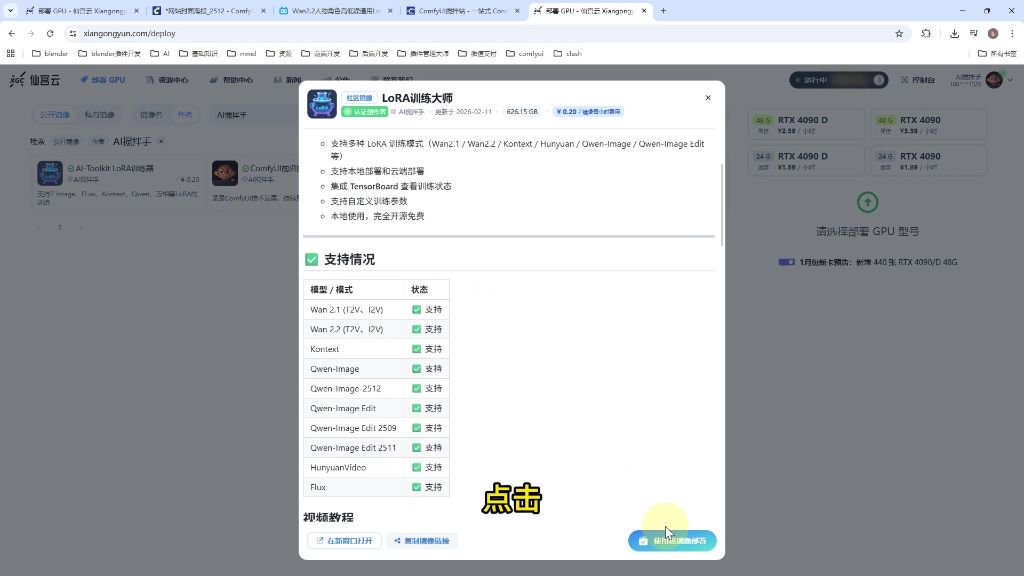1024x576 pixels.
Task: Click browser back arrow
Action: (12, 33)
